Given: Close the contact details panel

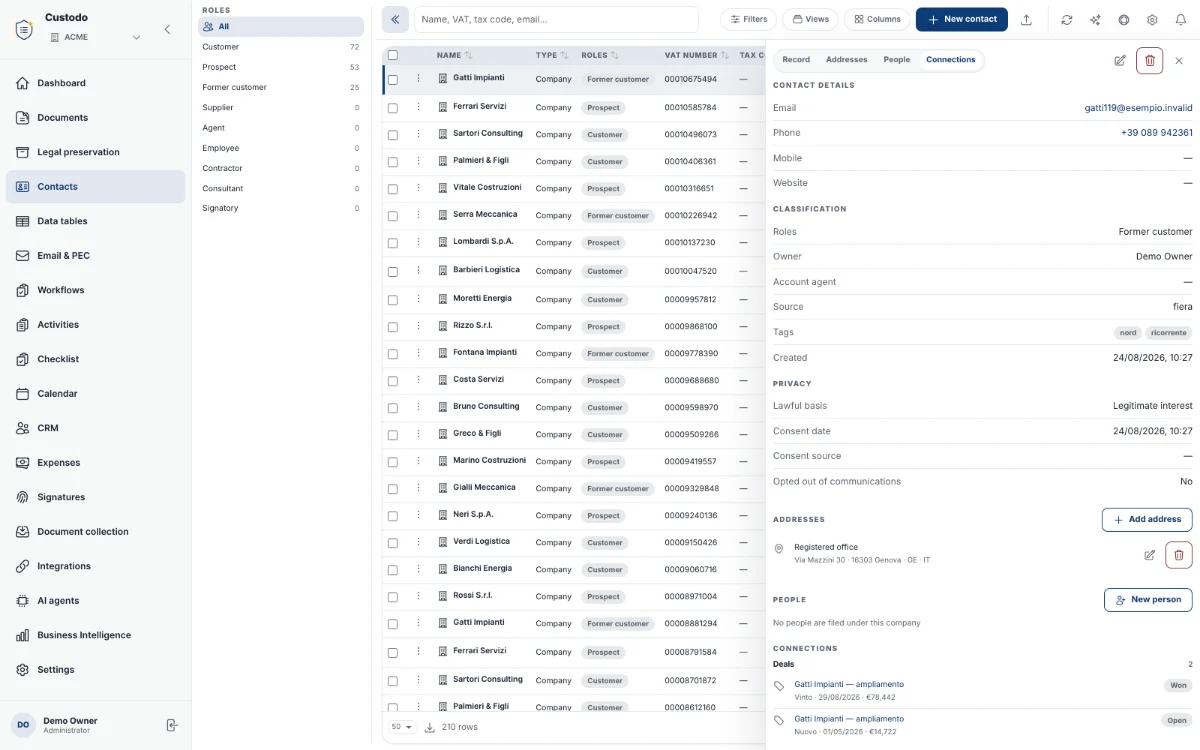Looking at the screenshot, I should 1179,61.
